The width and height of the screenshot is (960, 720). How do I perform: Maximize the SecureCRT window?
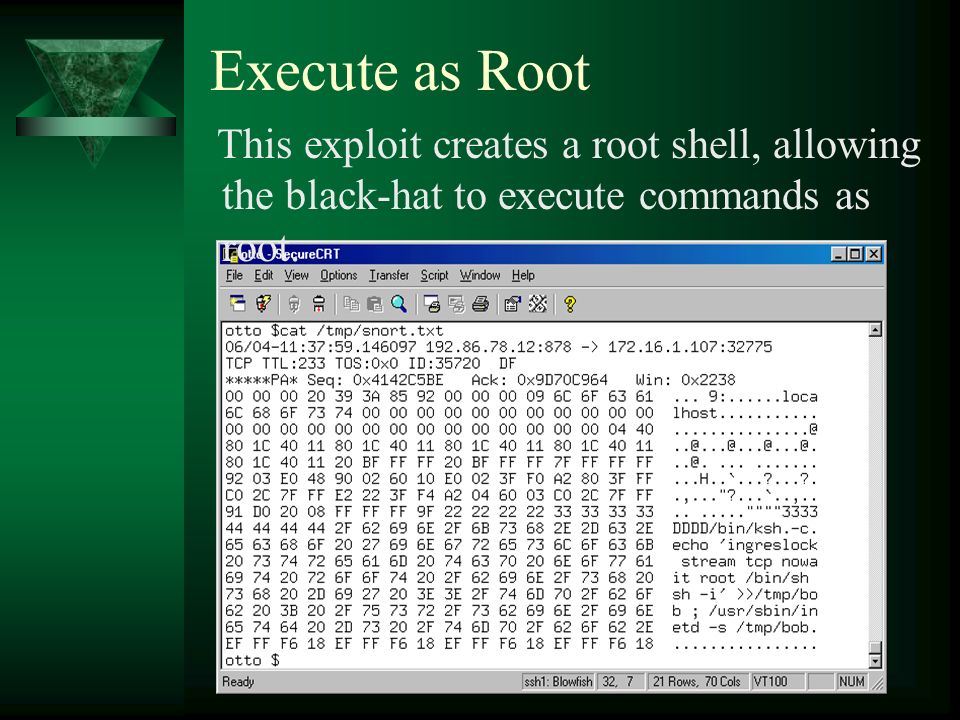[x=855, y=253]
